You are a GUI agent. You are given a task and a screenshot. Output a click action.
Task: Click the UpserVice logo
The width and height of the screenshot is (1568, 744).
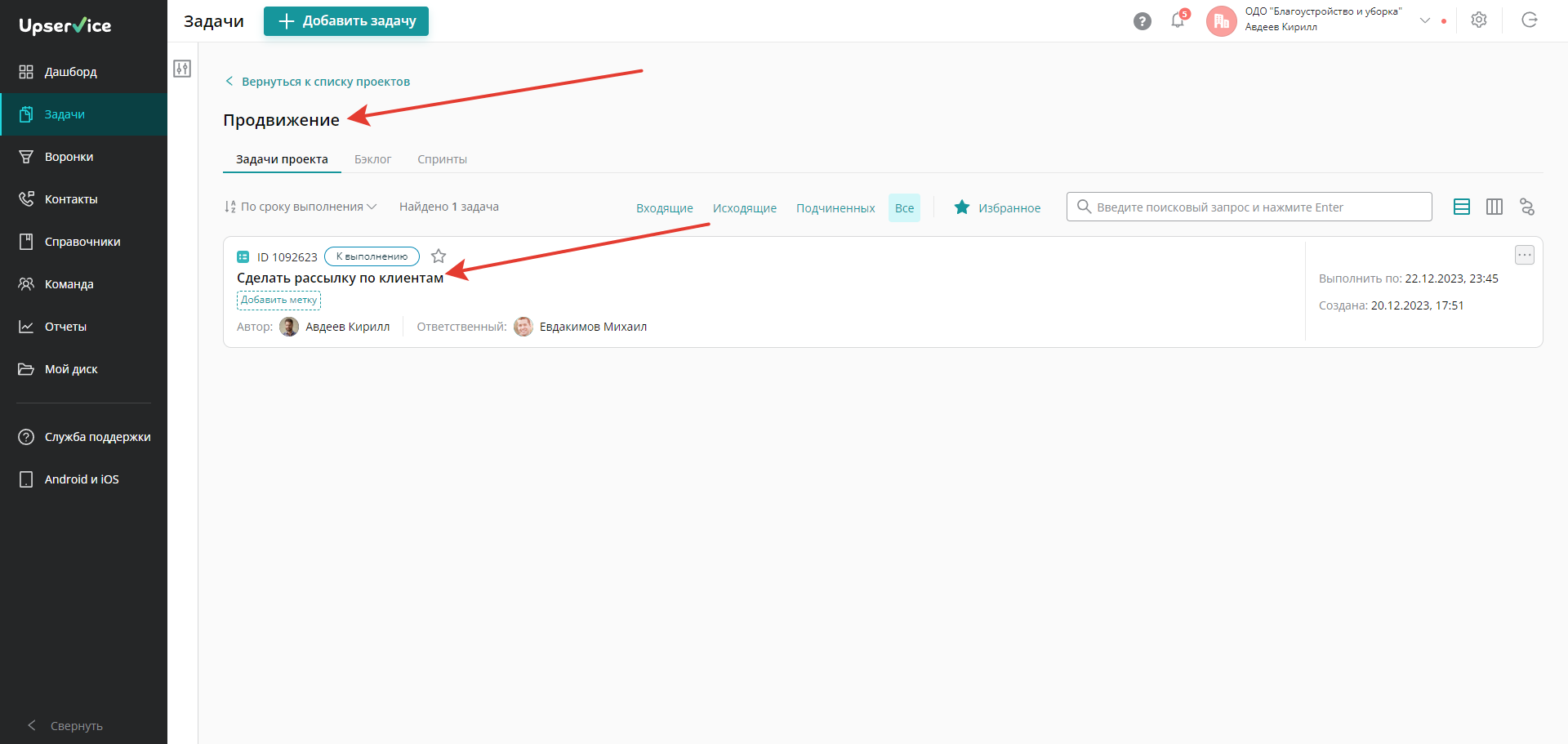point(65,25)
